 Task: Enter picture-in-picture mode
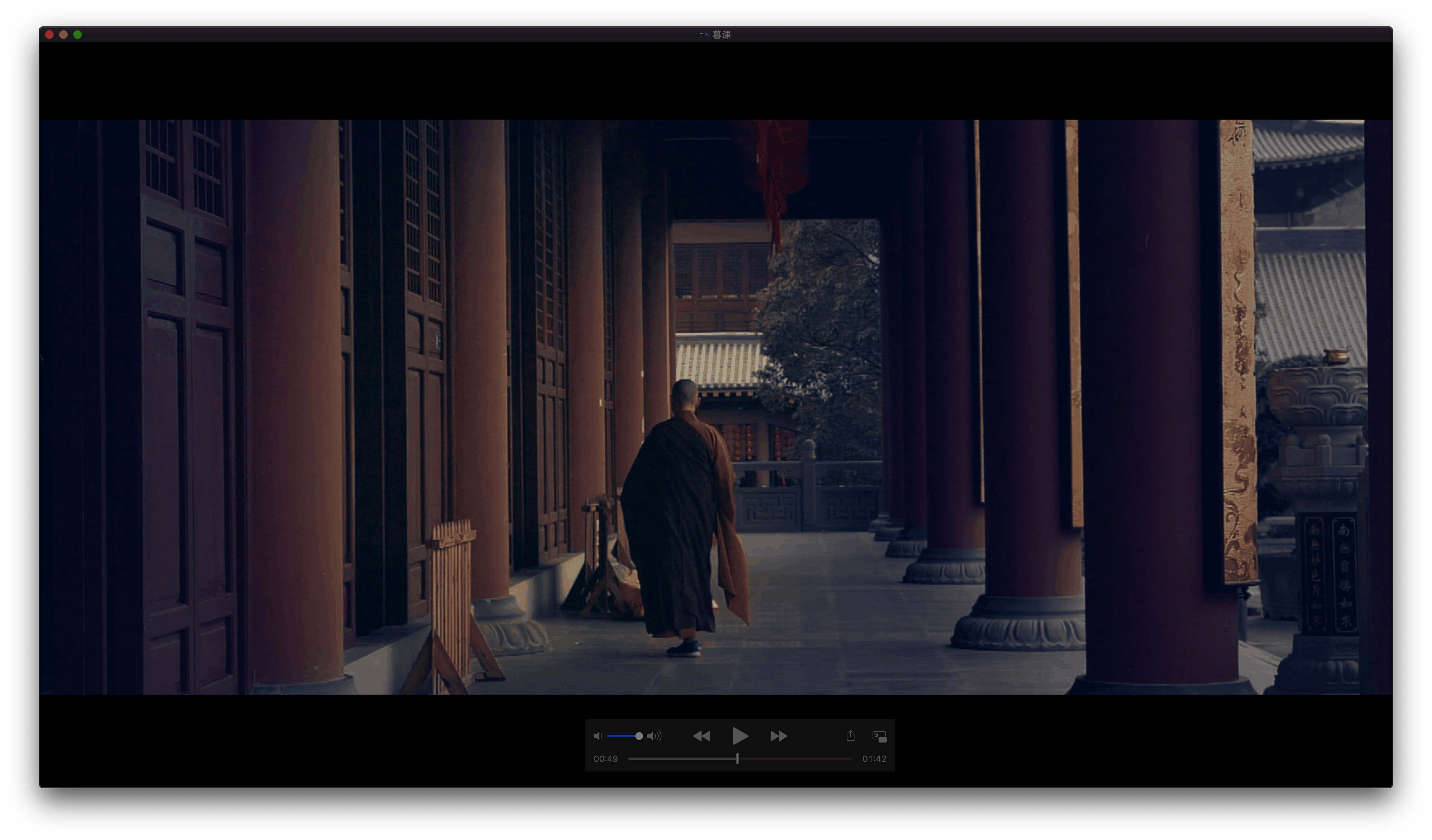tap(879, 736)
